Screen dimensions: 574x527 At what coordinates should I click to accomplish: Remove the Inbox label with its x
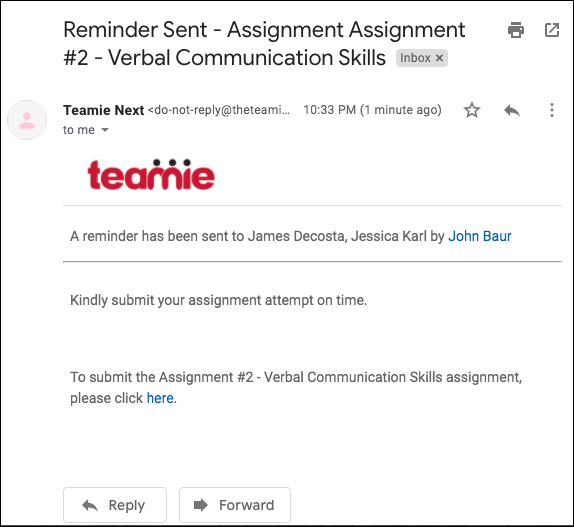(439, 58)
